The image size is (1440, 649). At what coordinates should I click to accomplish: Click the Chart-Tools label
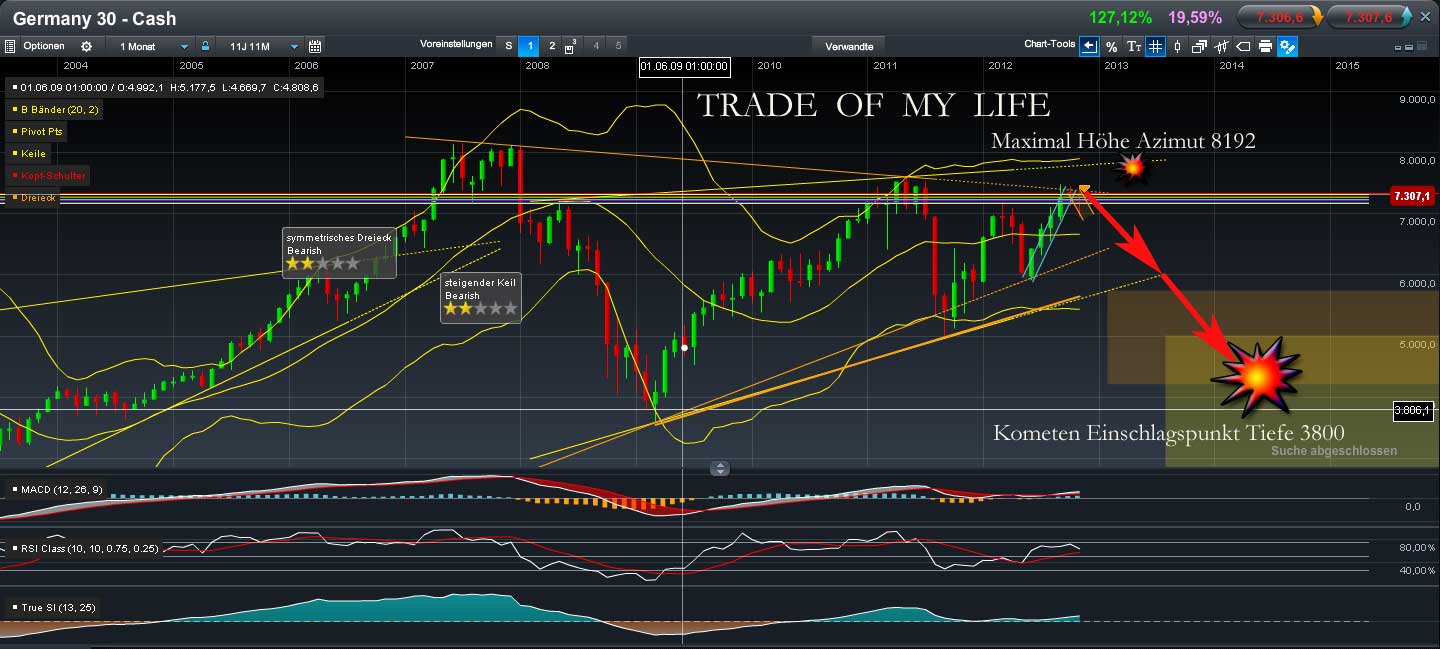coord(1050,44)
